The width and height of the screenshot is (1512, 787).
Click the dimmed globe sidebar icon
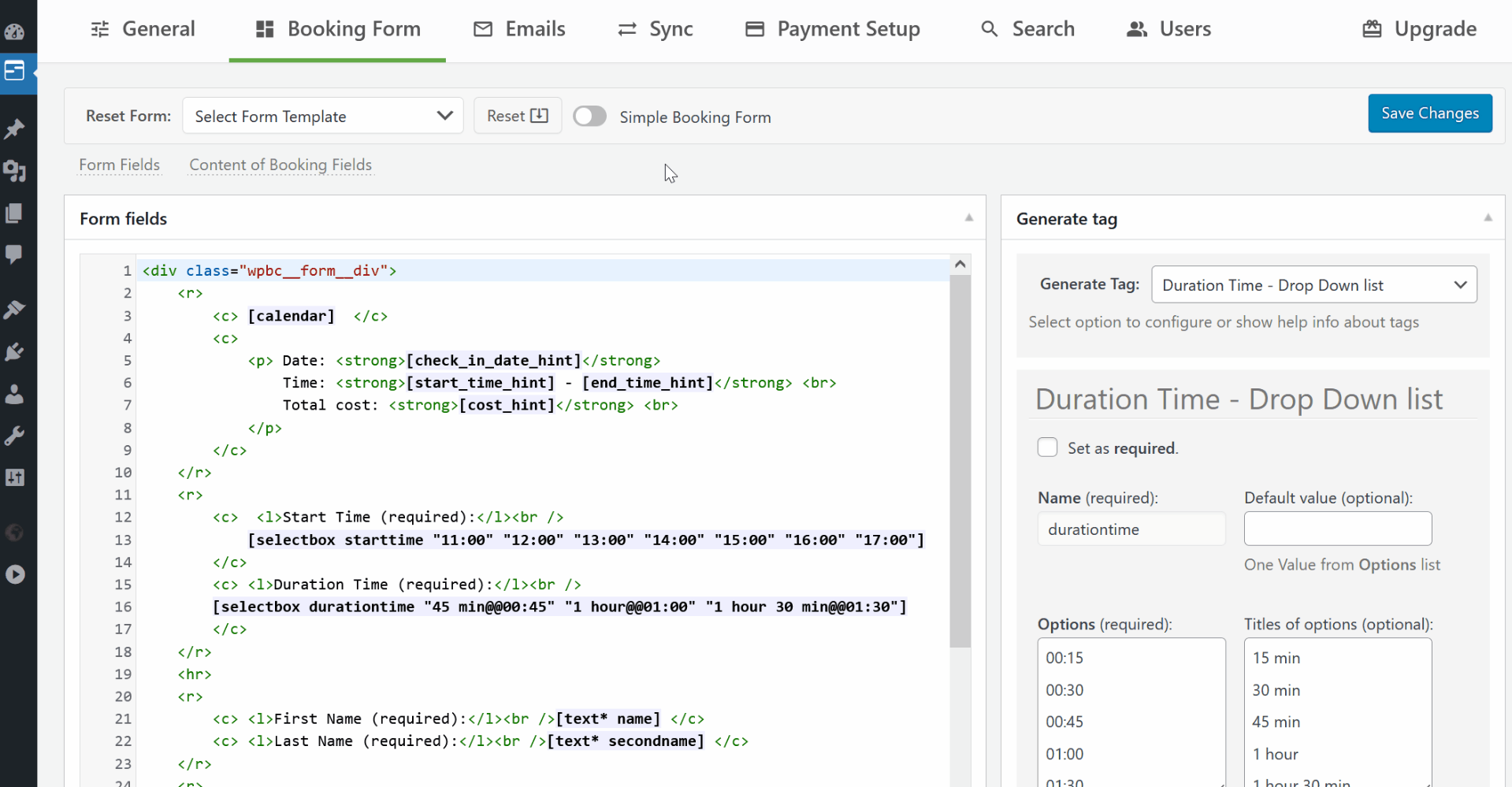(x=14, y=533)
